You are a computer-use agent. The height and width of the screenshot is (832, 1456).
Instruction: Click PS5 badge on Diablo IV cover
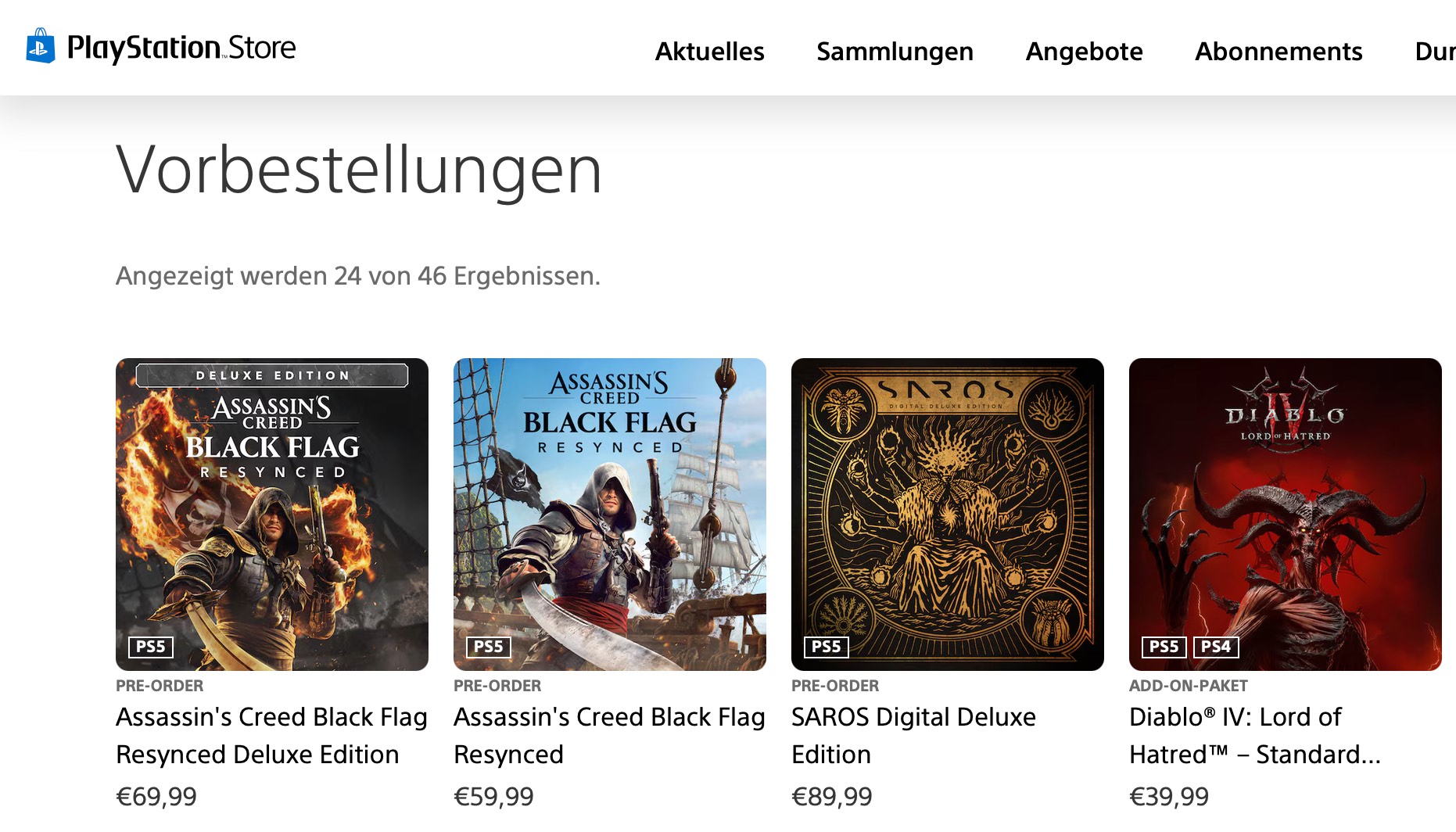click(1164, 647)
